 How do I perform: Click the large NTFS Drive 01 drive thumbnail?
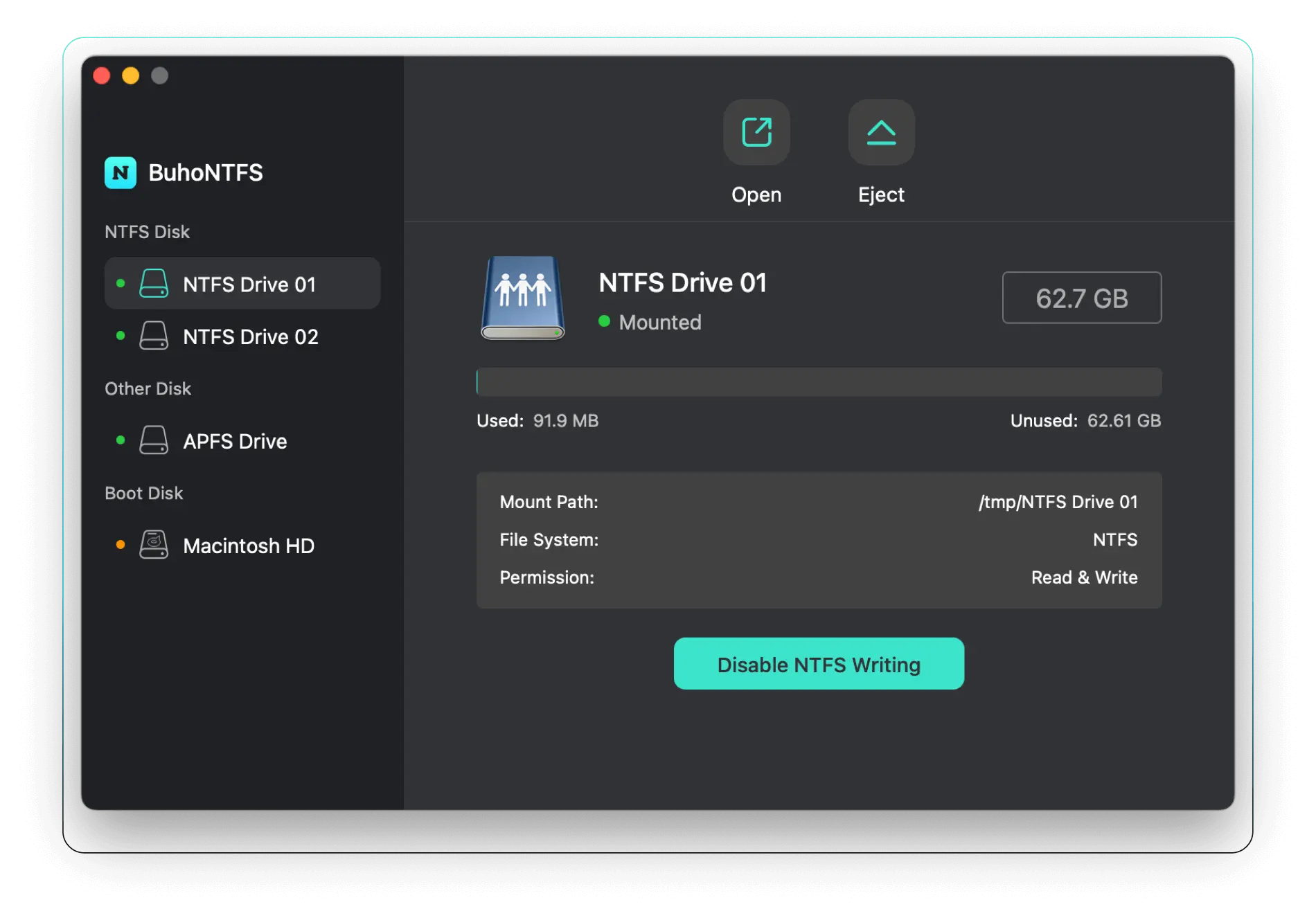(523, 298)
